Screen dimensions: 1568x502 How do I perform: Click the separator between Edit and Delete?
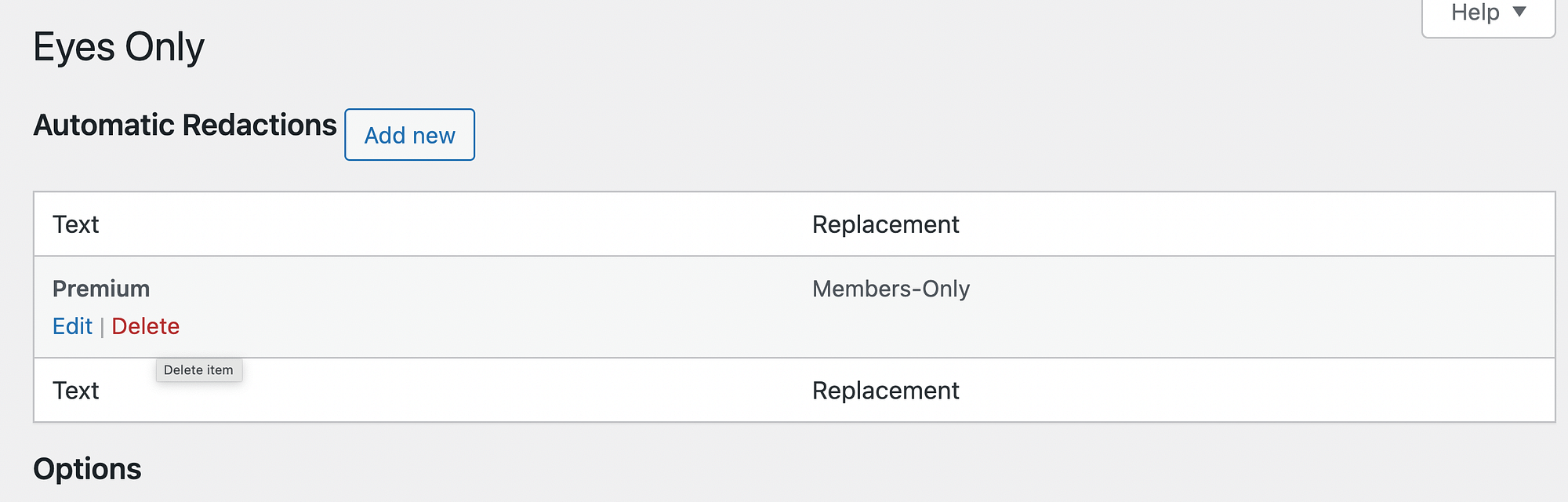103,326
